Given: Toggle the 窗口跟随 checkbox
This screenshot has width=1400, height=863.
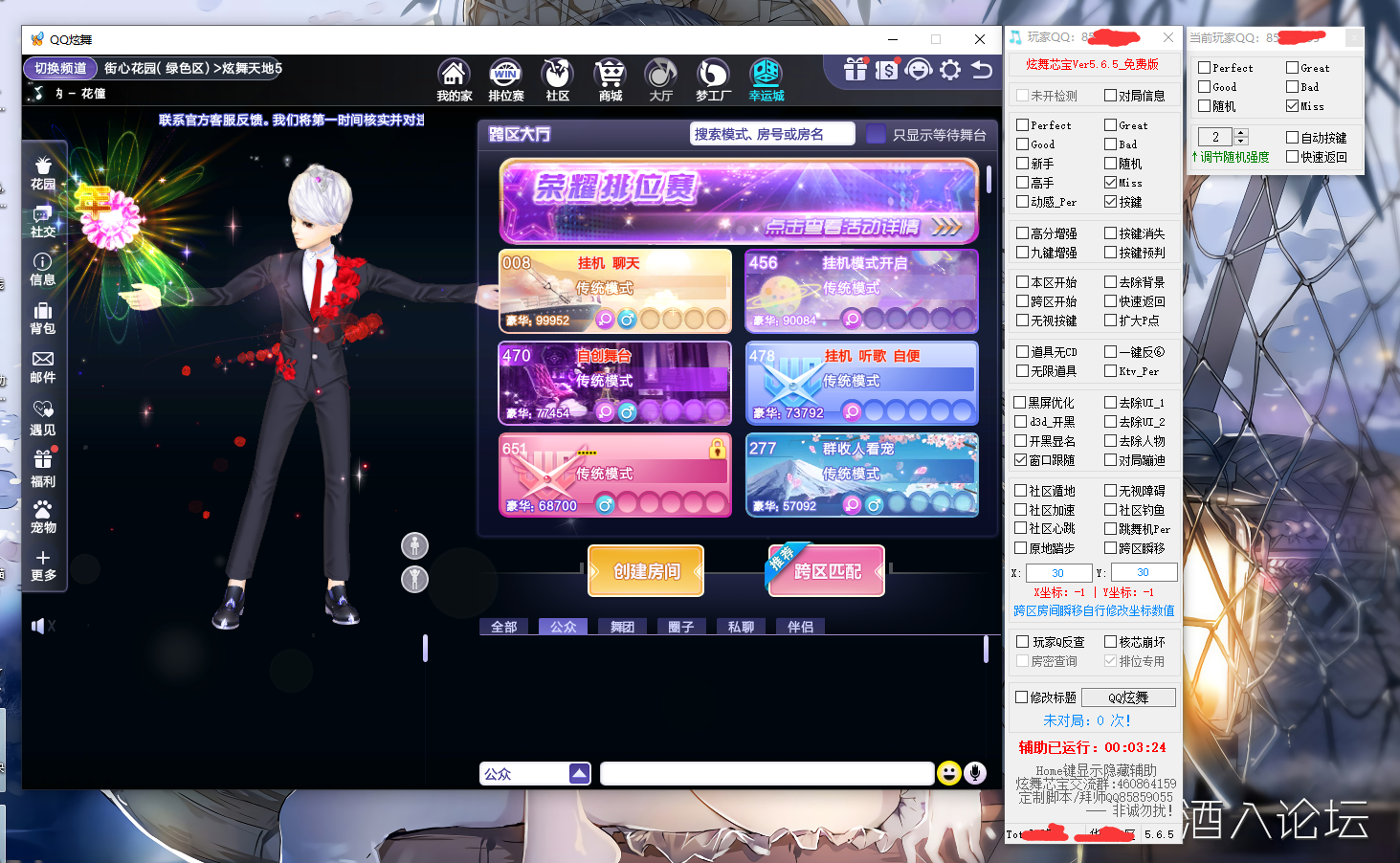Looking at the screenshot, I should point(1021,460).
